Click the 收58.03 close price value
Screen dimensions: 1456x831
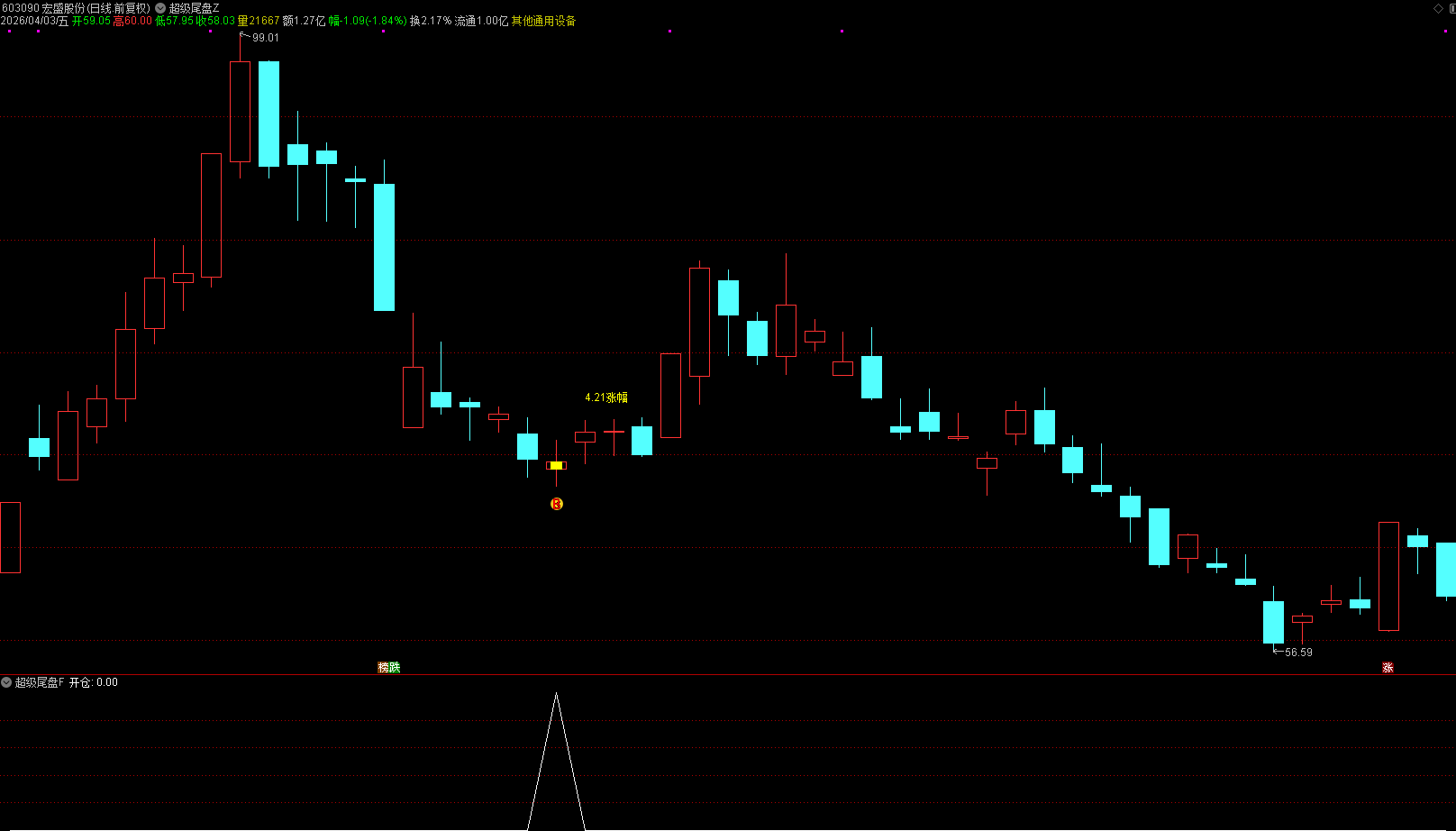[215, 21]
